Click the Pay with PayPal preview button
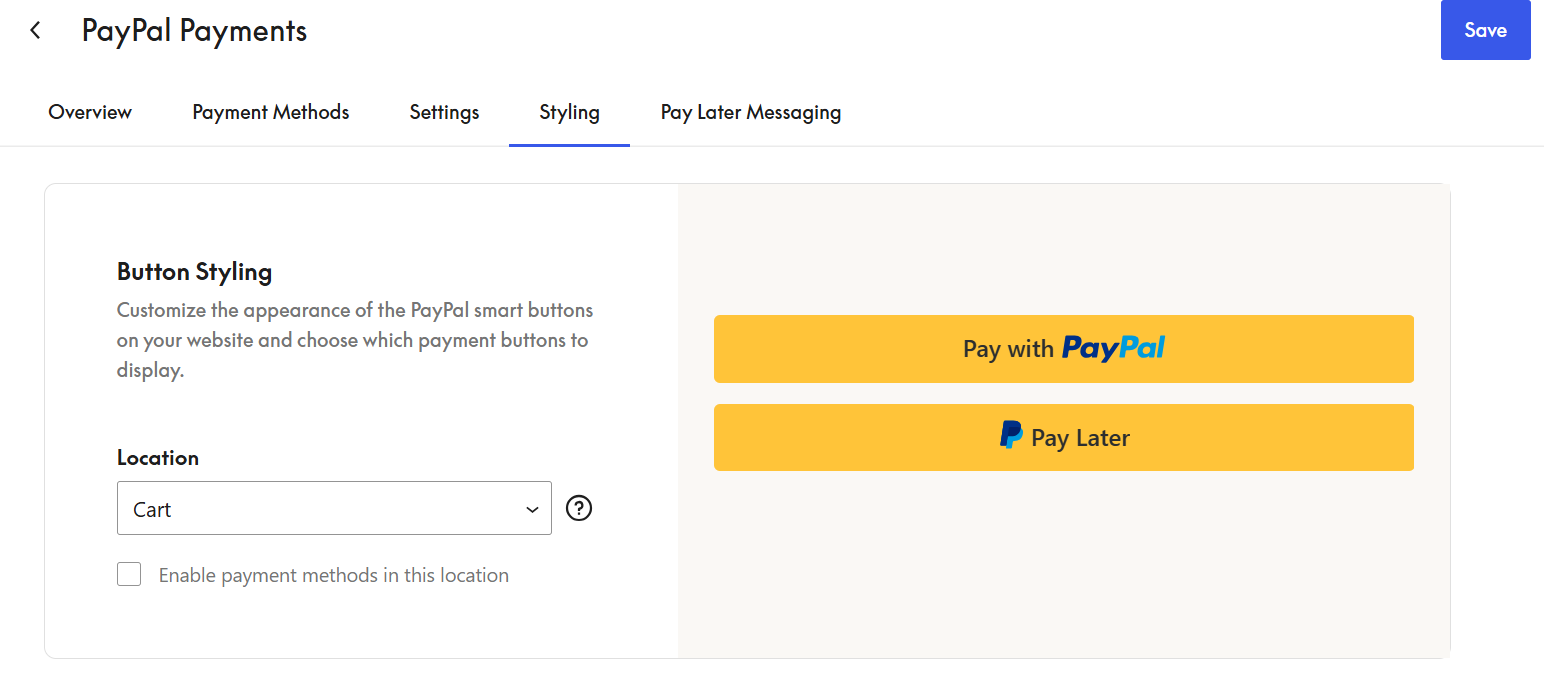This screenshot has height=680, width=1544. [x=1063, y=349]
